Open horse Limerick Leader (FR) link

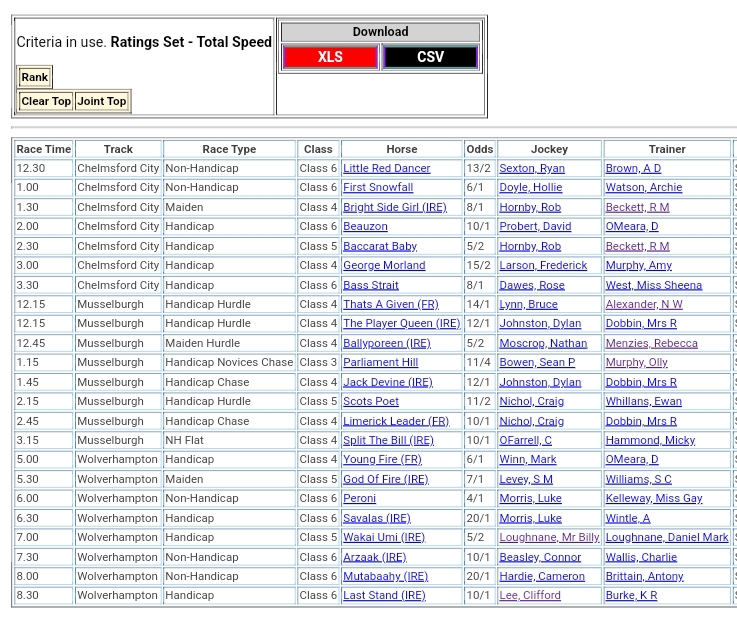(396, 421)
